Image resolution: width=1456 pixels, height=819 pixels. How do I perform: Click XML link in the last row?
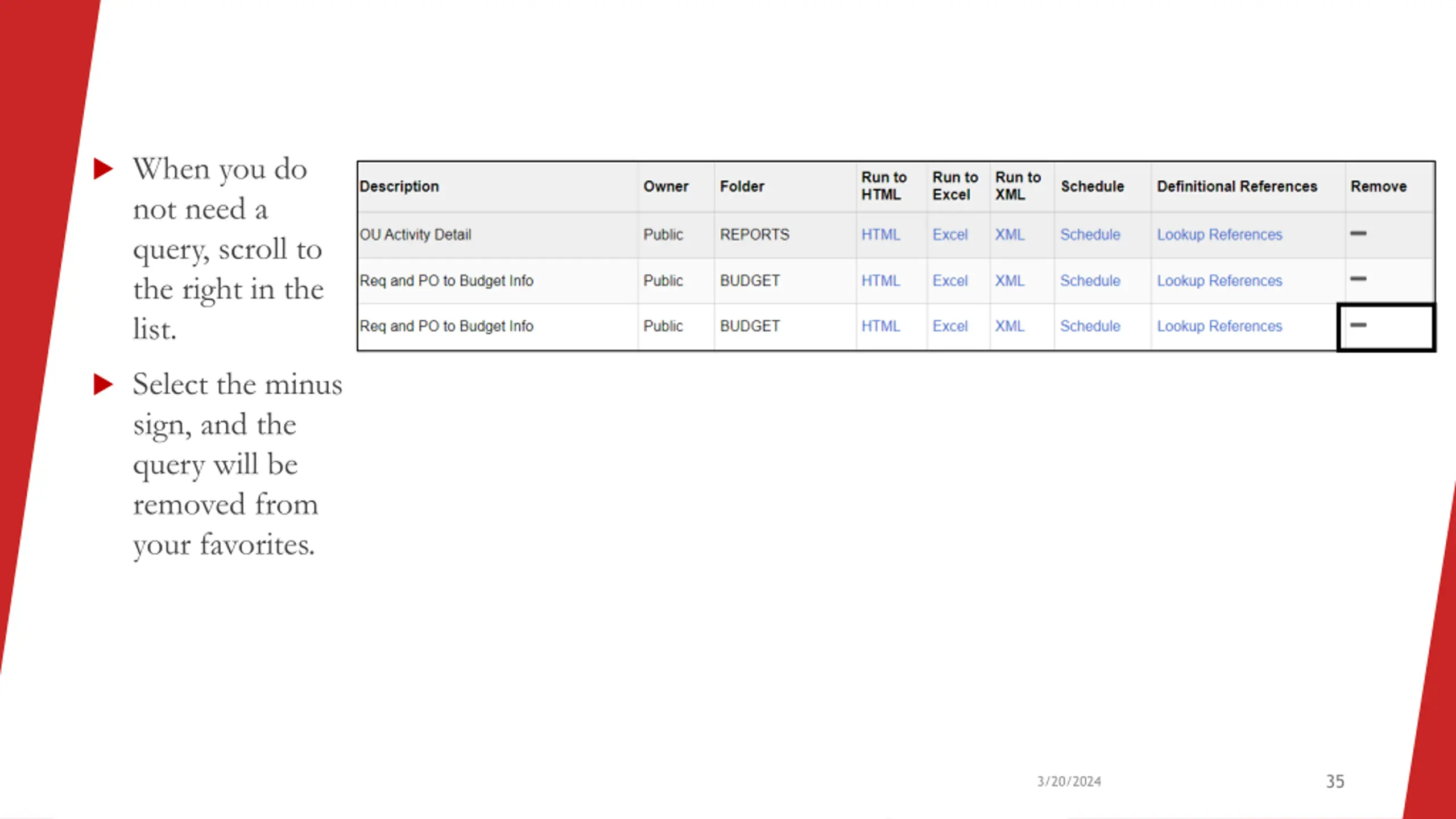click(1010, 326)
